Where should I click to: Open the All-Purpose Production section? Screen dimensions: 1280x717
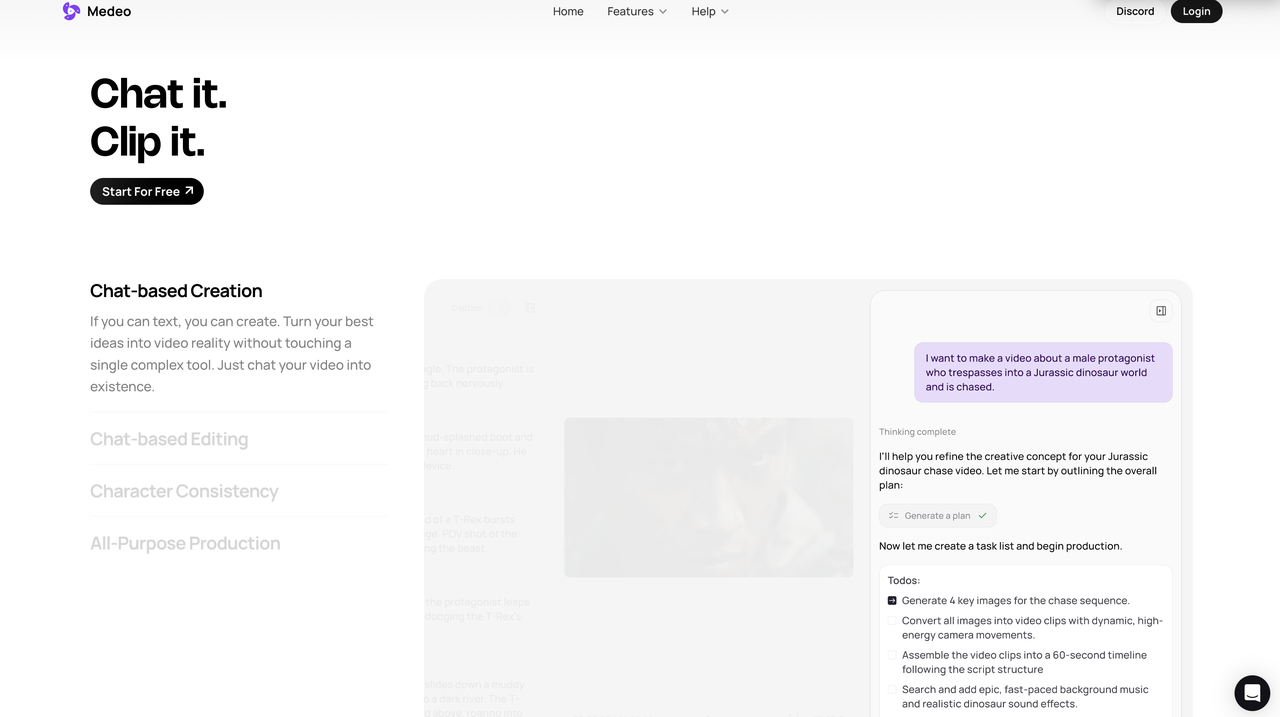[x=185, y=543]
